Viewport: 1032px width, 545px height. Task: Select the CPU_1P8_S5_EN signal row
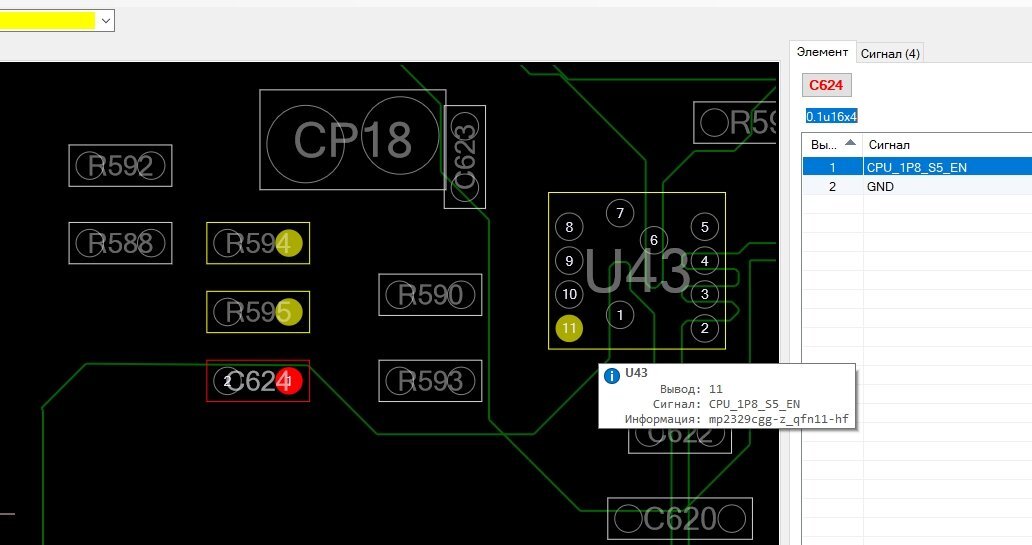click(918, 167)
